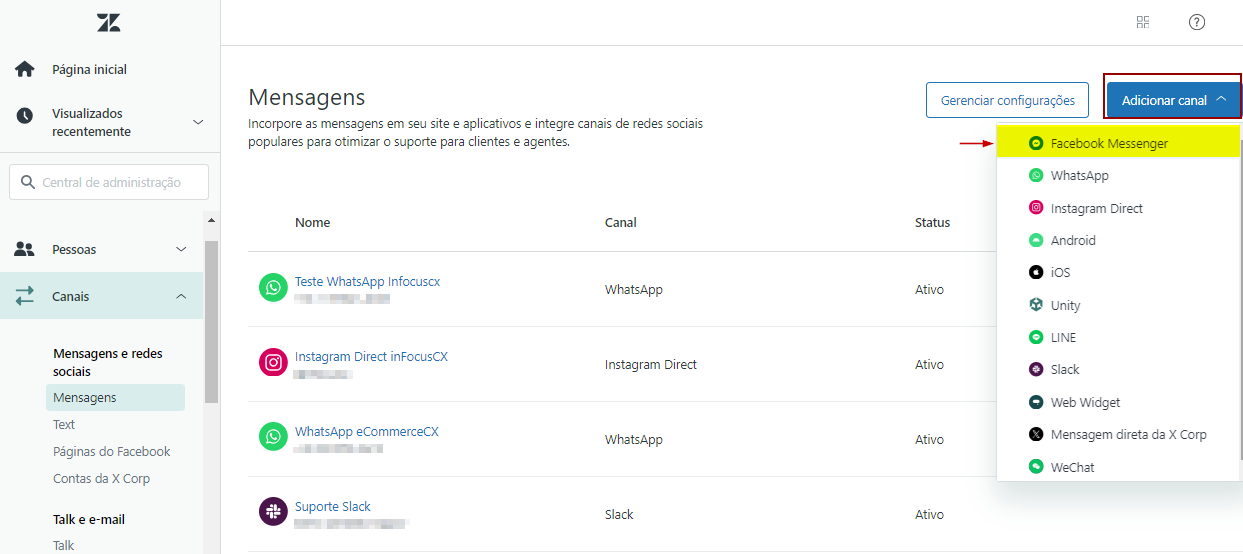Viewport: 1243px width, 554px height.
Task: Click the Visualizados recentemente clock icon
Action: pos(25,116)
